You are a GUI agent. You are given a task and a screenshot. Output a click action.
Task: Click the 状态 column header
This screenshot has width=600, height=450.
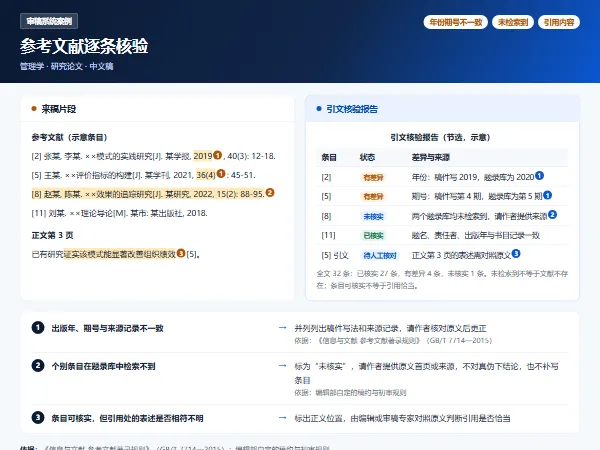click(x=367, y=157)
